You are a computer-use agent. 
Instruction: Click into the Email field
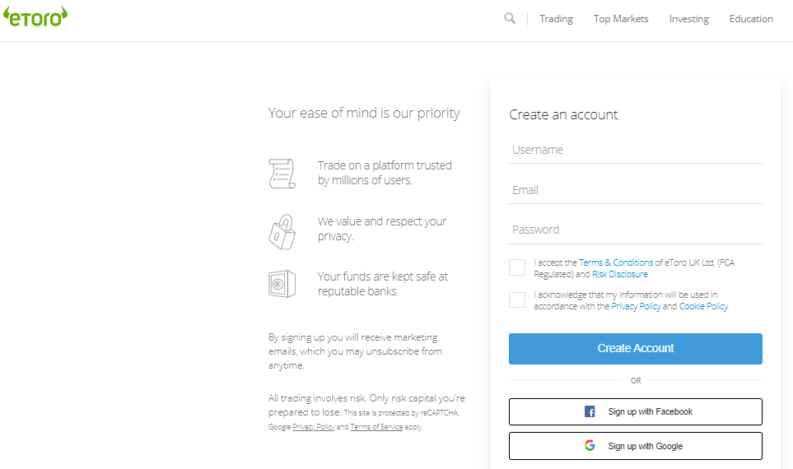[x=635, y=190]
